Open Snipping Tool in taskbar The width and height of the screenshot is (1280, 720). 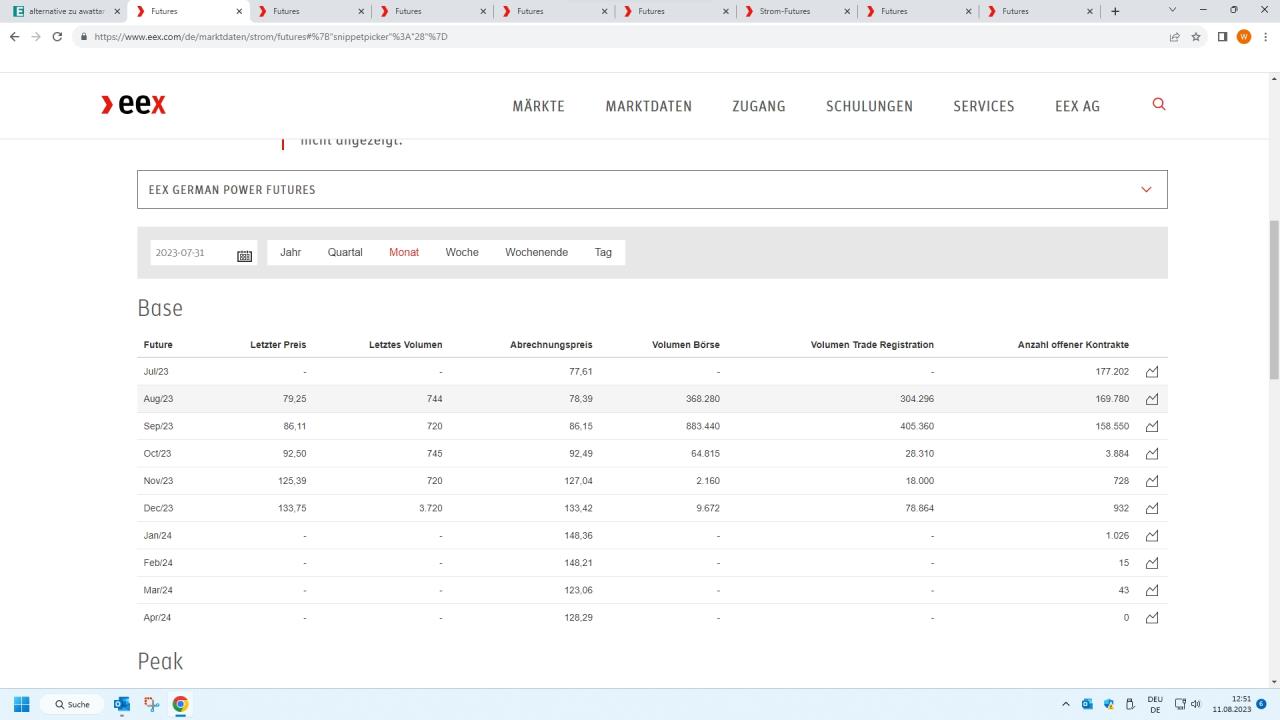[151, 704]
